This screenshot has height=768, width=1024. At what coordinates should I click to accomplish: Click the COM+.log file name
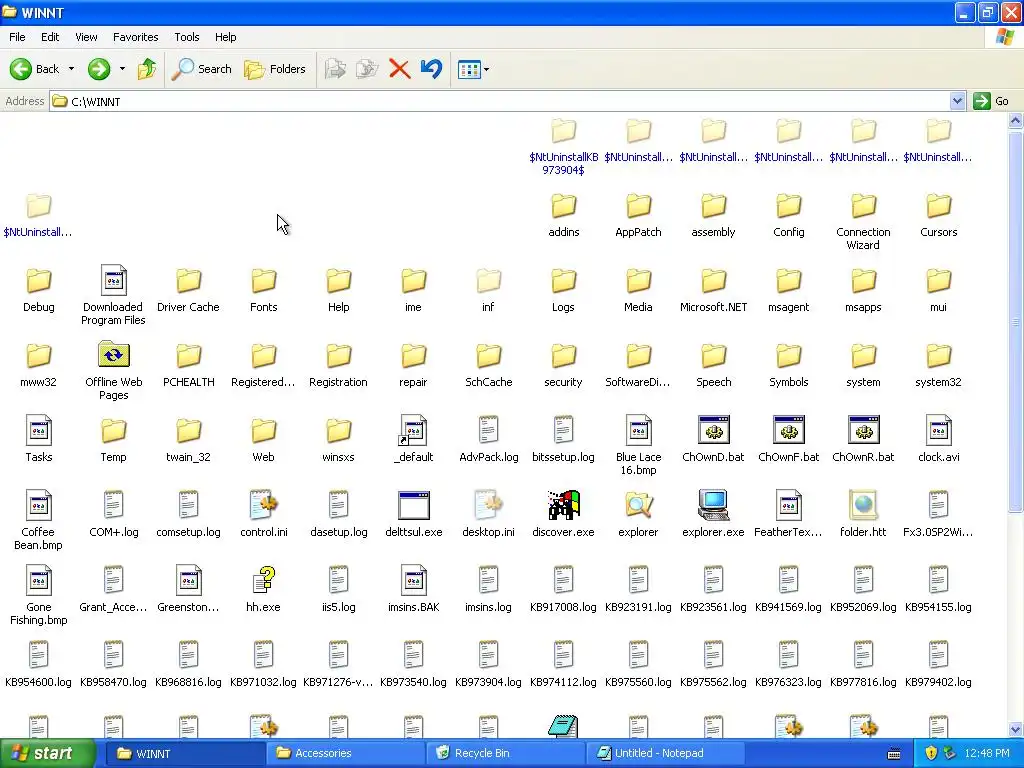(114, 532)
